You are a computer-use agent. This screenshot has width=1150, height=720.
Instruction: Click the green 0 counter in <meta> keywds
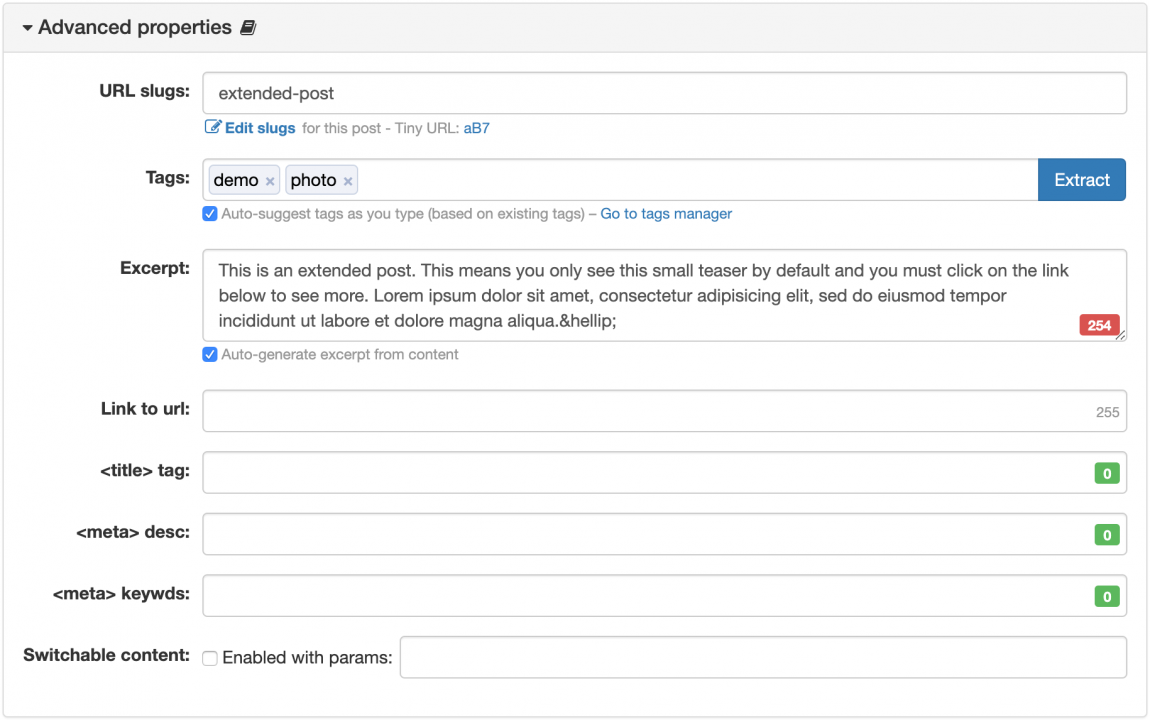pos(1107,597)
